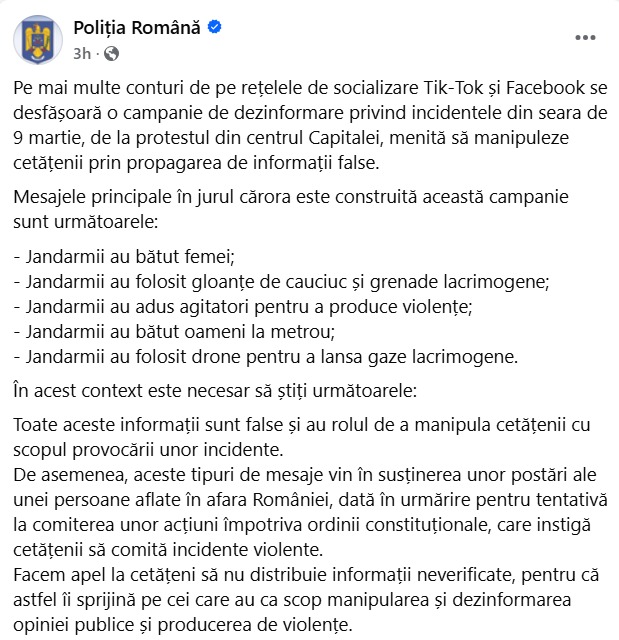Open the three-dots post options menu
619x640 pixels.
point(586,38)
